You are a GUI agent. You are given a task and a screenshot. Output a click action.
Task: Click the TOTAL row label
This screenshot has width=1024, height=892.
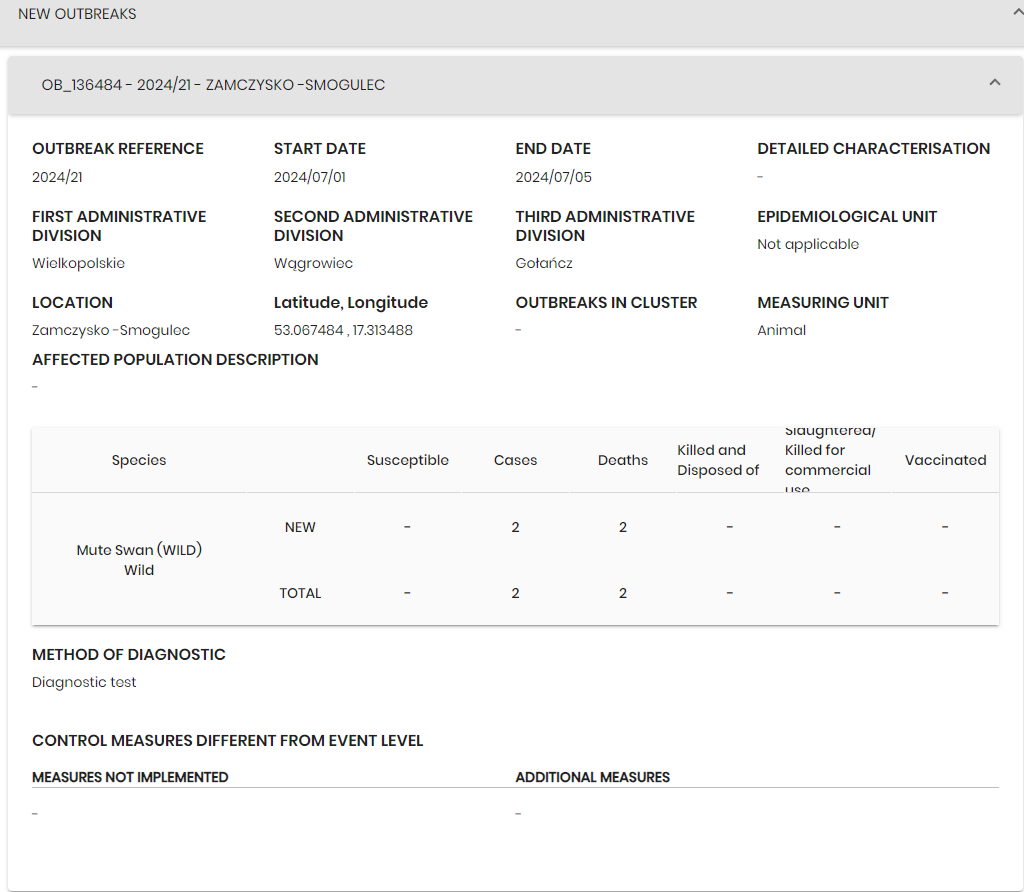[300, 593]
